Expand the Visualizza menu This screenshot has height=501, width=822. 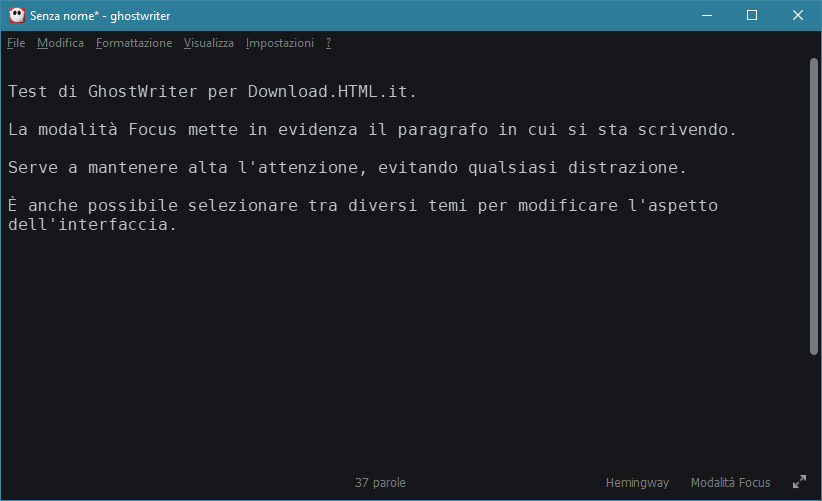pos(208,43)
